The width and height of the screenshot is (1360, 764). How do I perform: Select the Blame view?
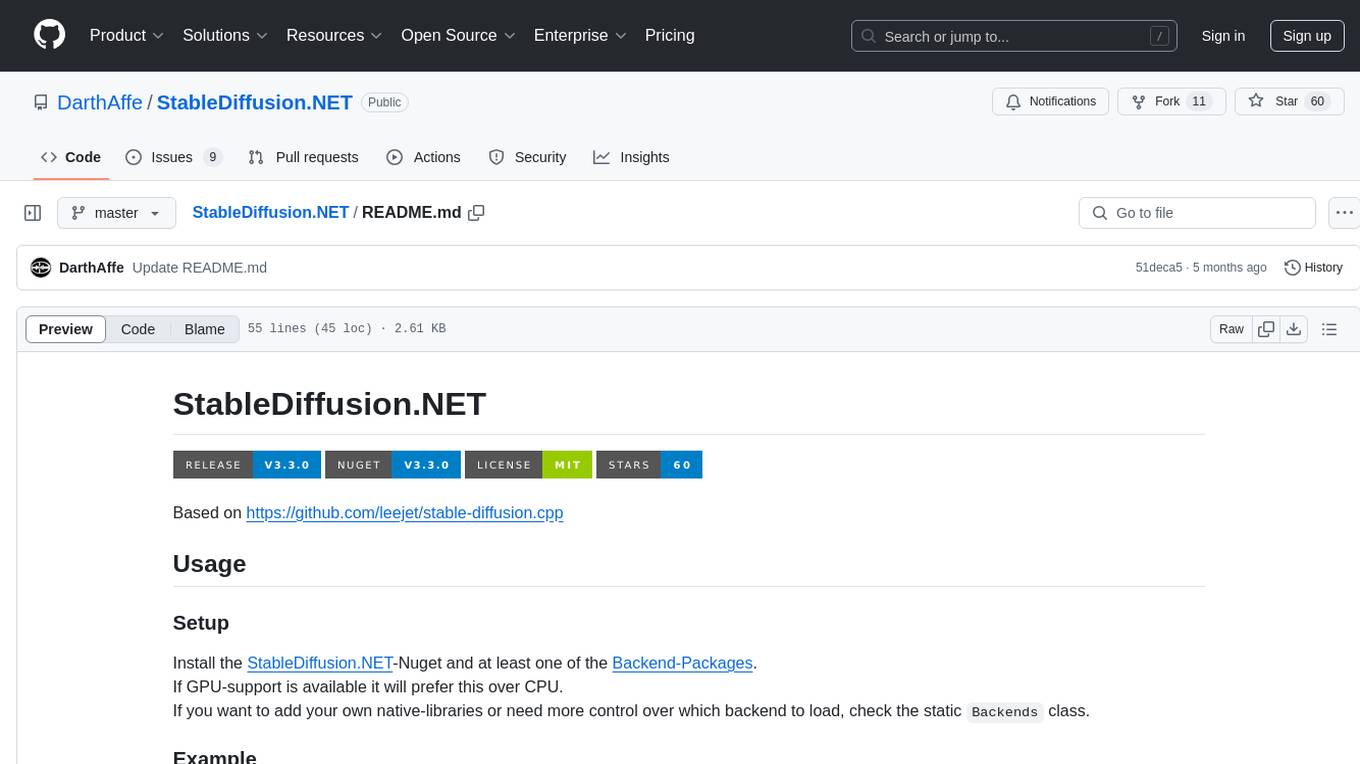[204, 329]
